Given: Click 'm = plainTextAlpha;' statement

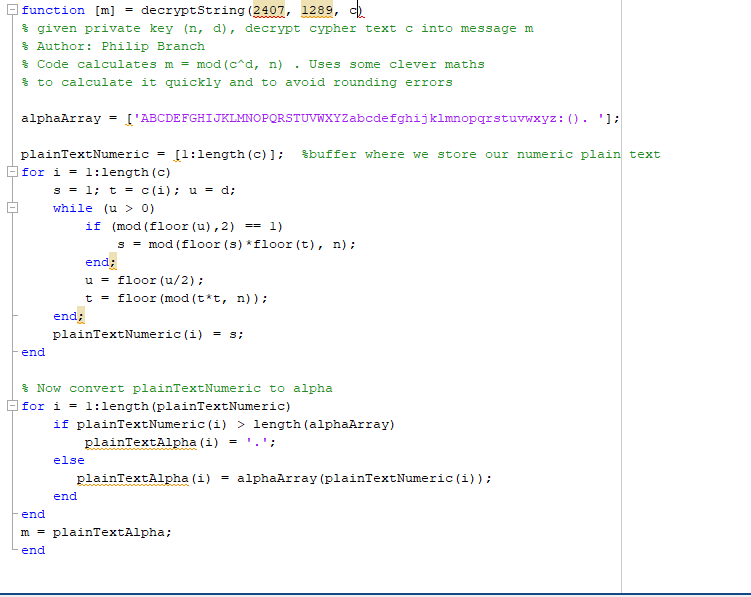Looking at the screenshot, I should [96, 532].
